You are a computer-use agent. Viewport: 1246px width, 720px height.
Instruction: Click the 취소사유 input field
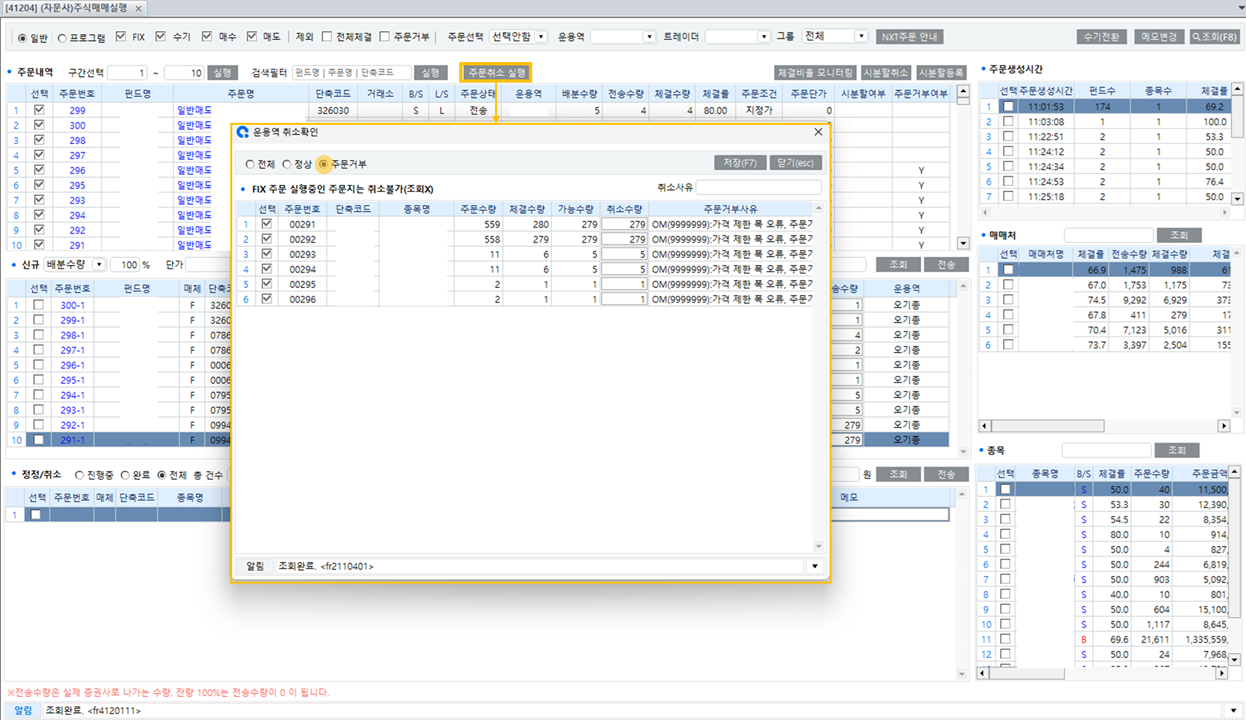click(x=758, y=187)
